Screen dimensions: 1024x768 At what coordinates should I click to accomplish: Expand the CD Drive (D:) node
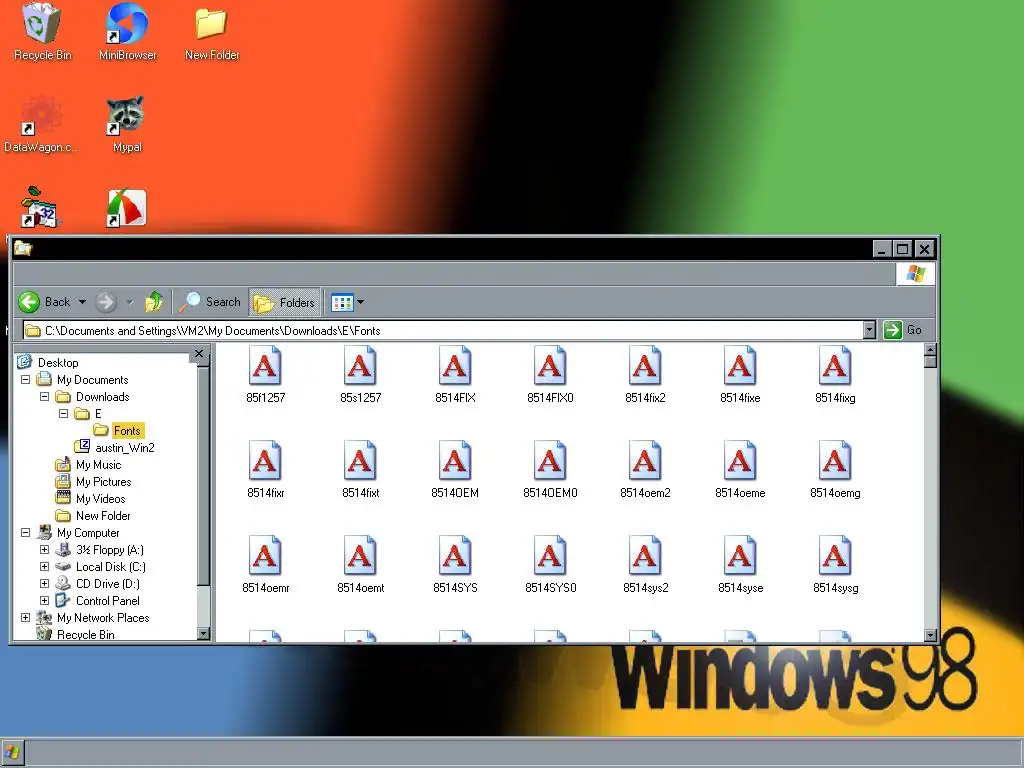tap(44, 583)
